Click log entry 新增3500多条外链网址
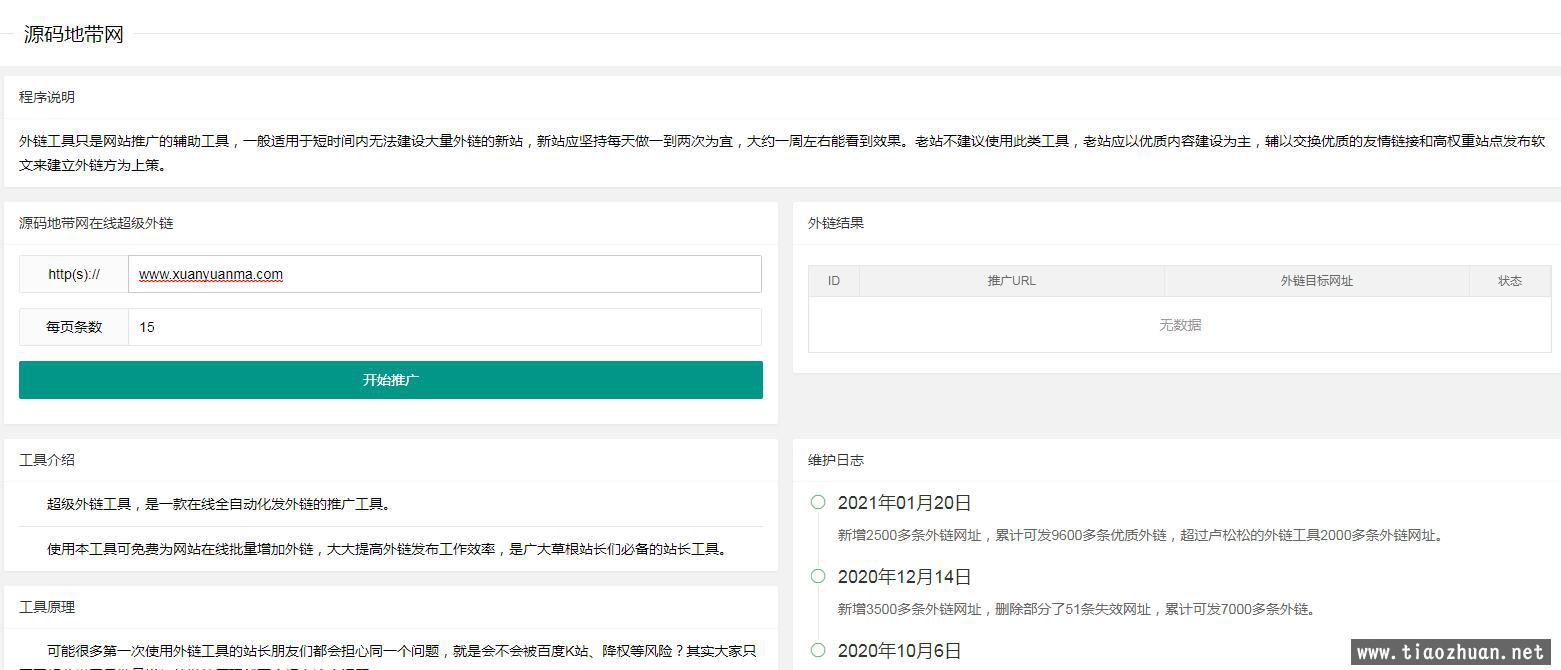Screen dimensions: 1561x670 pyautogui.click(x=1077, y=609)
